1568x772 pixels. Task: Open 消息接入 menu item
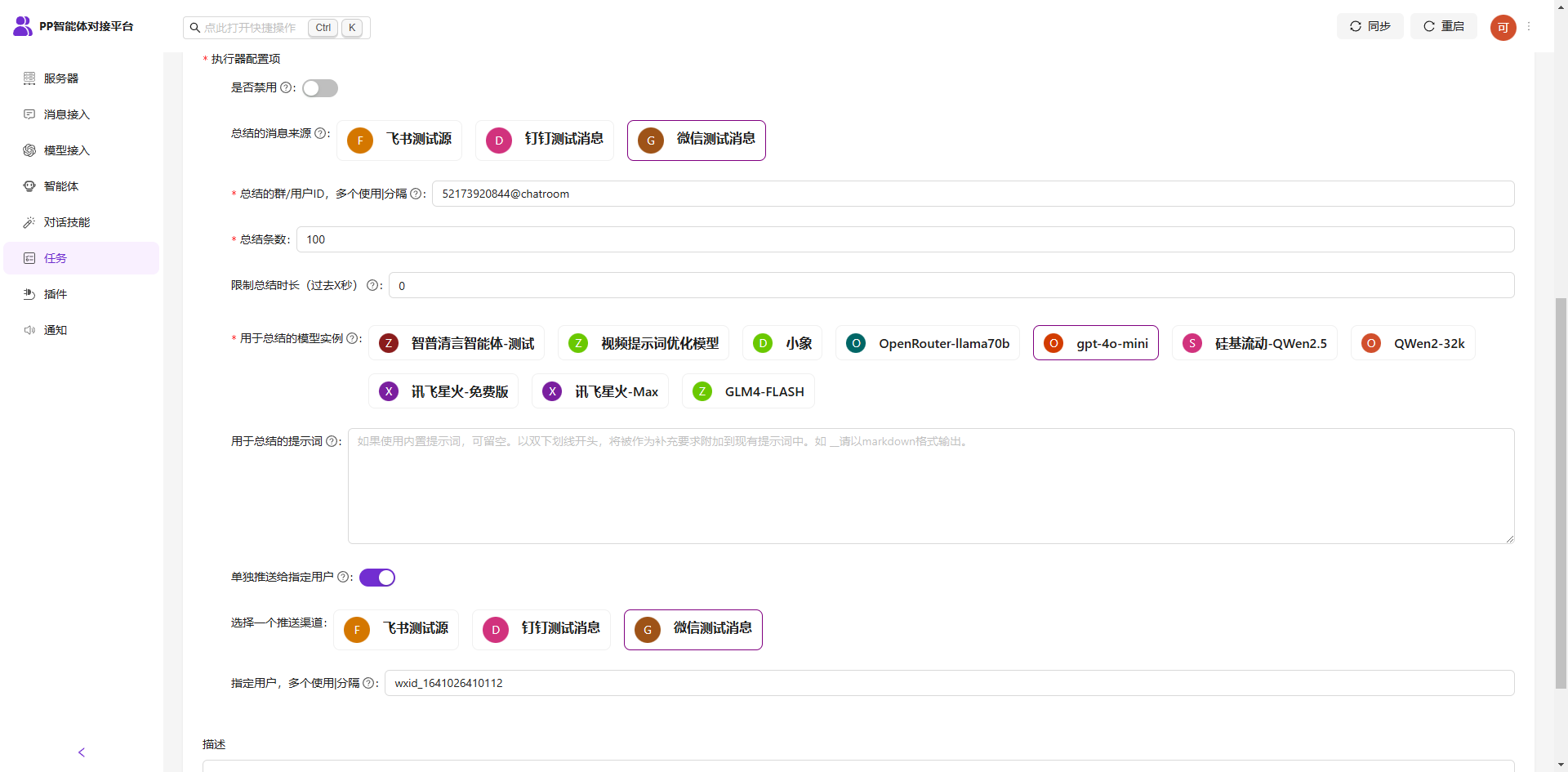[82, 114]
